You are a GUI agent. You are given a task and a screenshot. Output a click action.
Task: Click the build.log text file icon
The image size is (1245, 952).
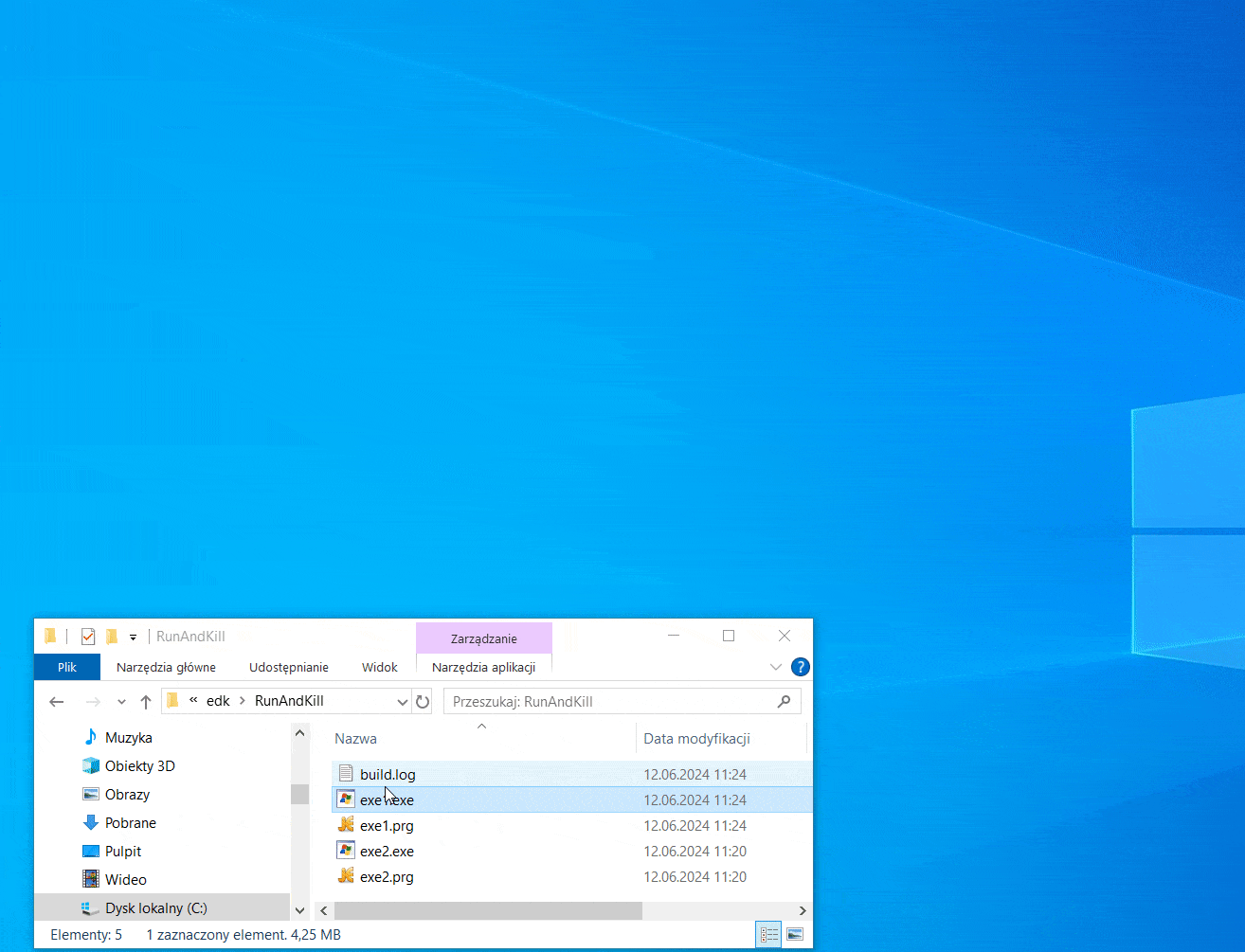(346, 774)
